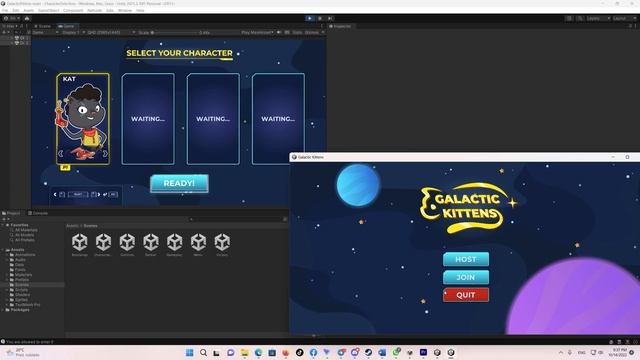Expand the Animations folder arrow

[7, 255]
